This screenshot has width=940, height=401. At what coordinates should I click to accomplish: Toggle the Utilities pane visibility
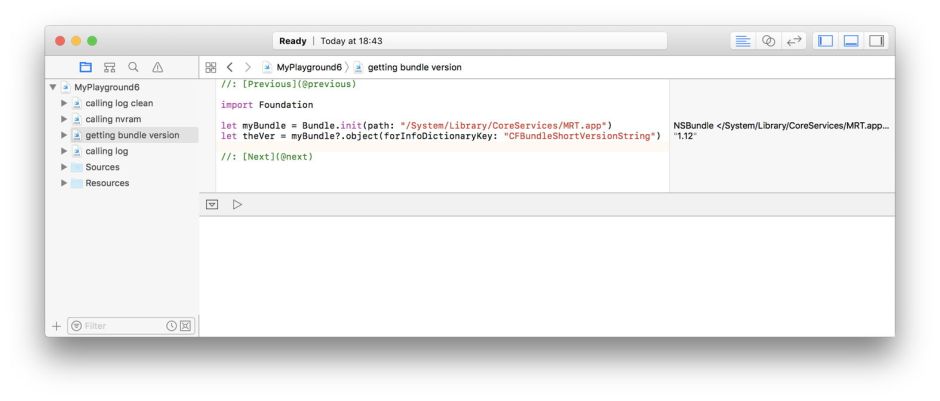tap(877, 41)
